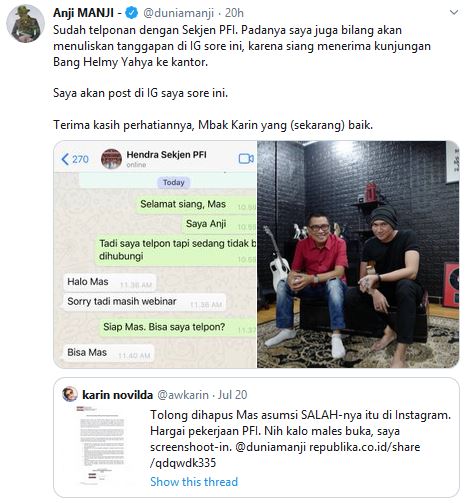Open Hendra Sekjen PFI contact avatar

(111, 159)
